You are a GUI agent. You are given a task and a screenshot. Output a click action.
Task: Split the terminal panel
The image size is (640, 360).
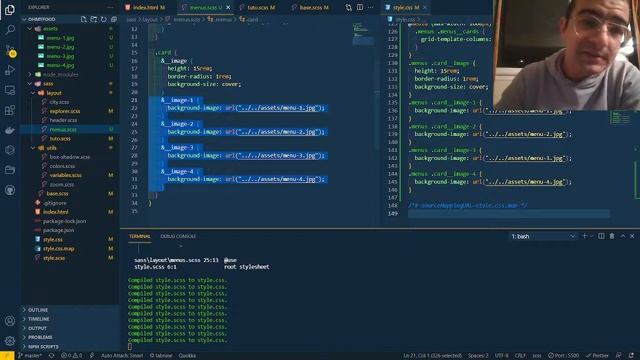pos(601,236)
